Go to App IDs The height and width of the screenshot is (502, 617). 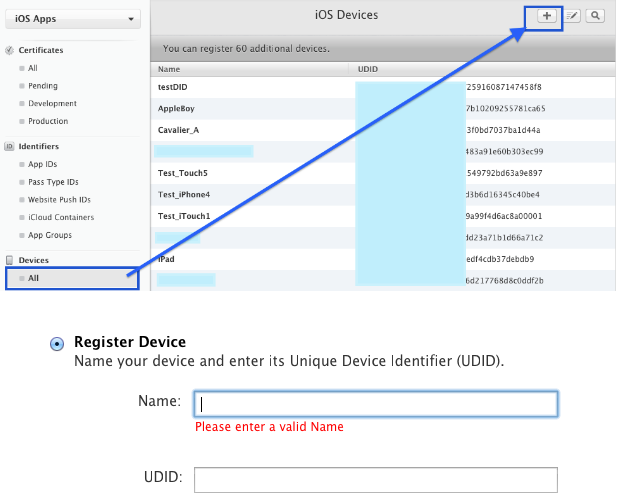43,164
